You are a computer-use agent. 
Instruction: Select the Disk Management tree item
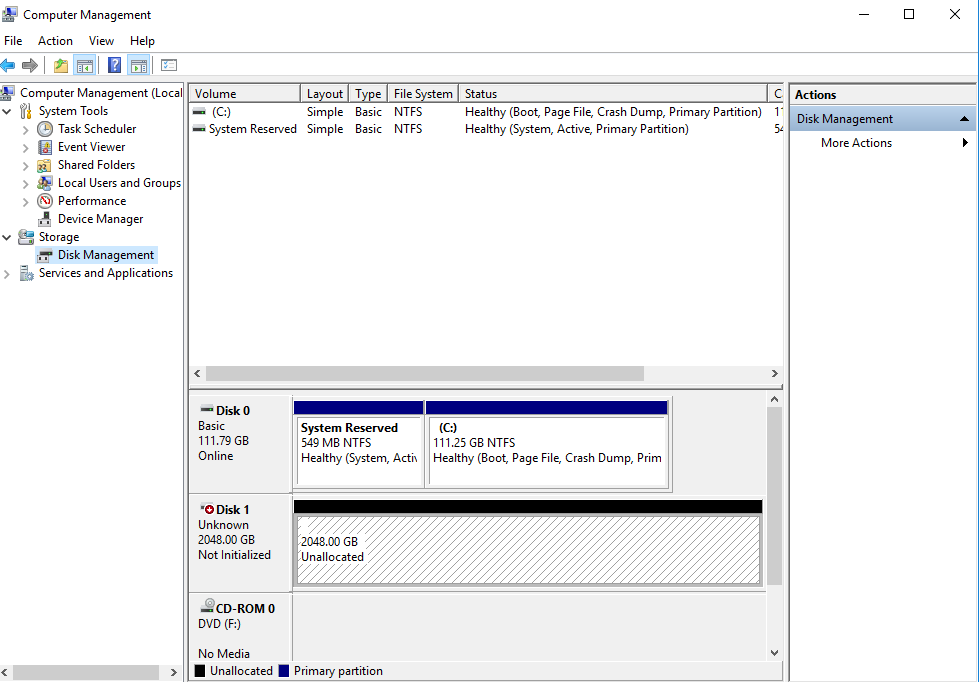106,255
